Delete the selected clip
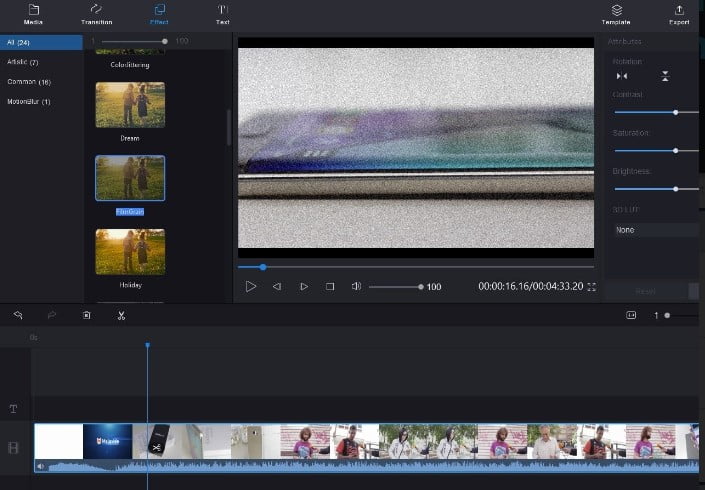 tap(87, 316)
